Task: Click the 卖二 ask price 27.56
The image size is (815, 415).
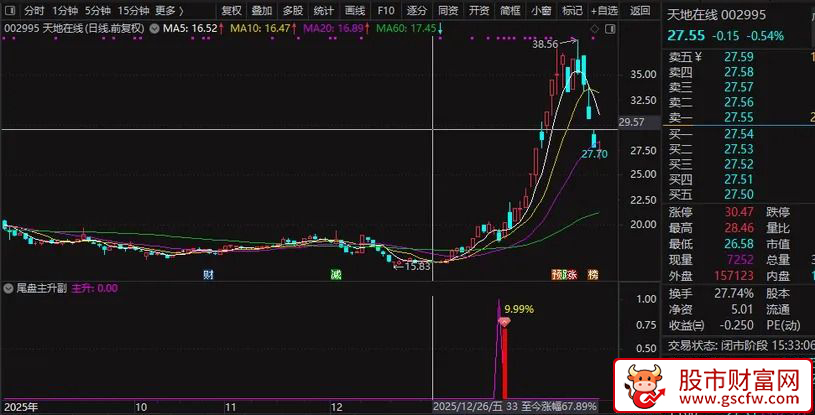Action: 739,102
